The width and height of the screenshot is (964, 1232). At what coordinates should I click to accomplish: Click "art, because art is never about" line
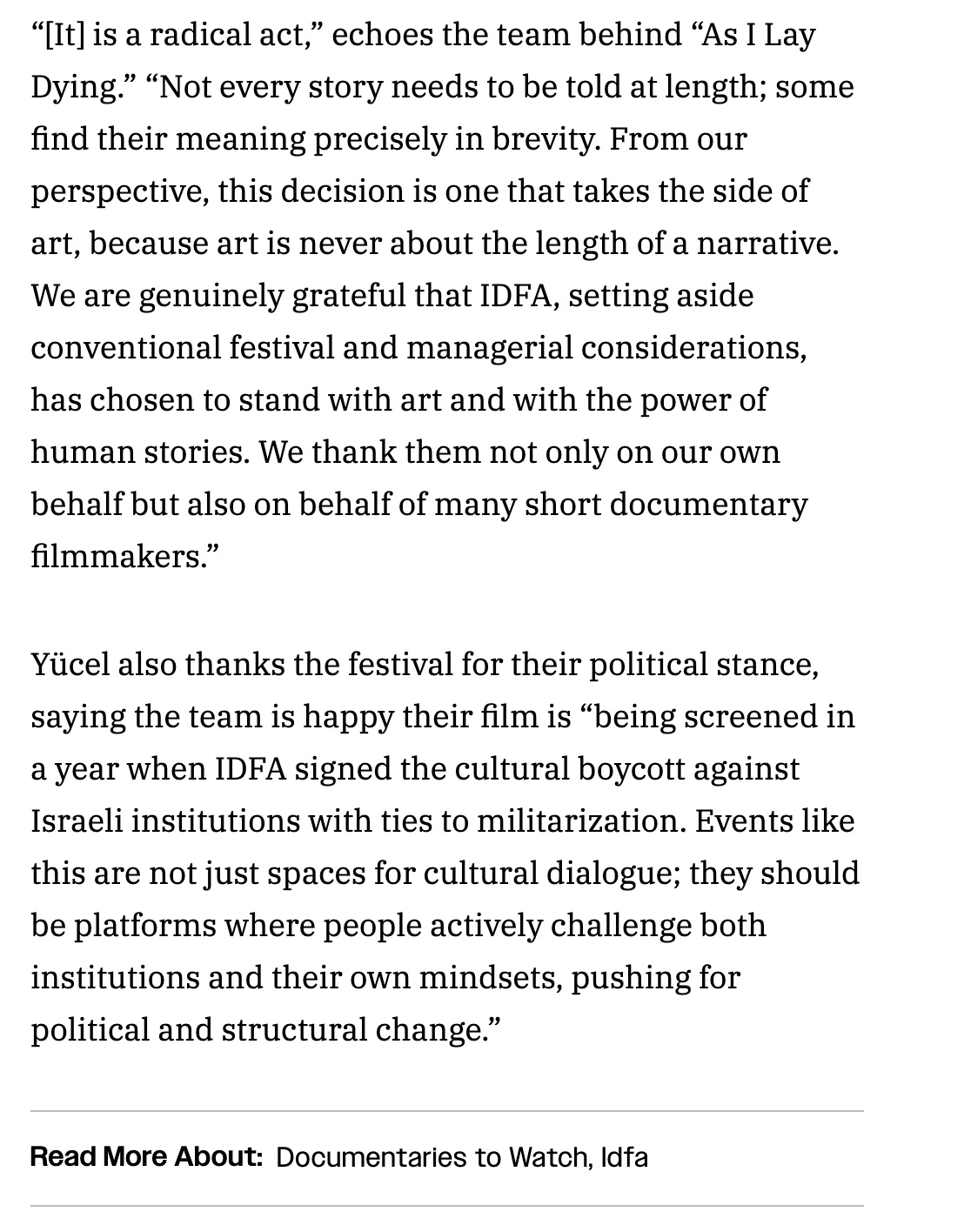[x=251, y=244]
